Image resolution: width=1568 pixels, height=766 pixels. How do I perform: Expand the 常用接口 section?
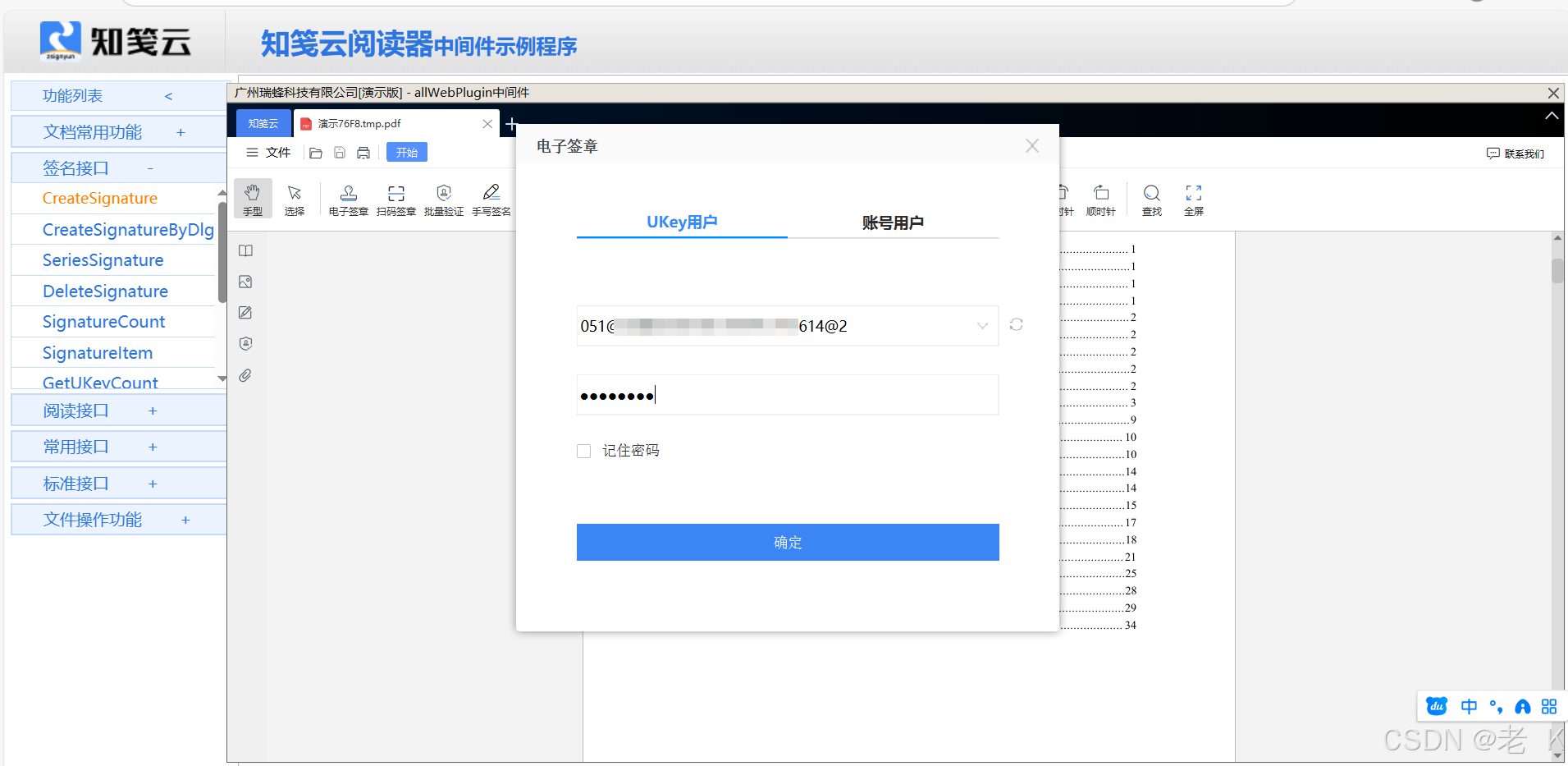click(153, 447)
